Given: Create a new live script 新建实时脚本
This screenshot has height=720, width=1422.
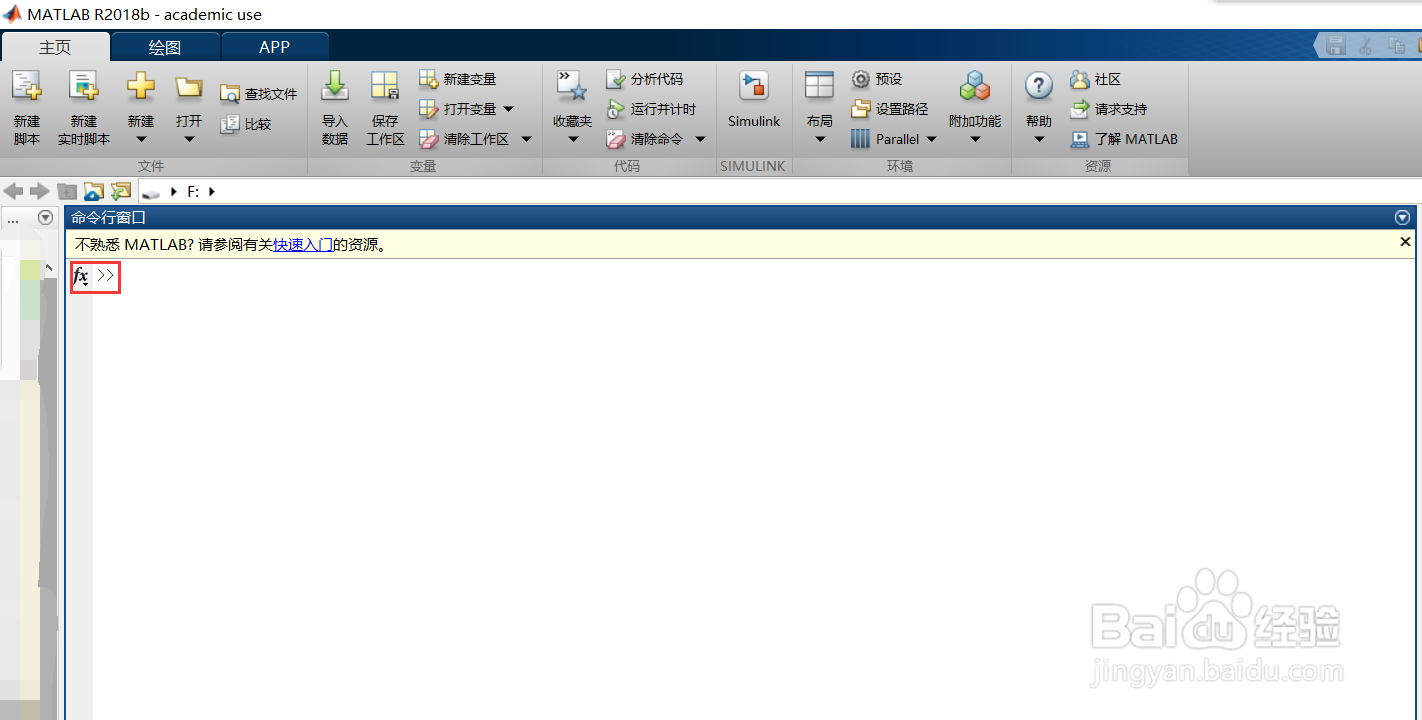Looking at the screenshot, I should pyautogui.click(x=84, y=108).
